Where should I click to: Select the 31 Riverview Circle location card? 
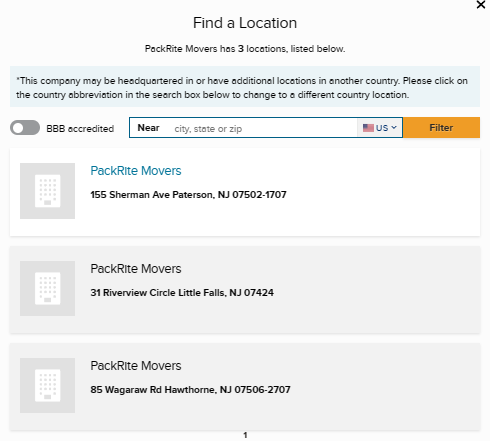click(x=245, y=290)
